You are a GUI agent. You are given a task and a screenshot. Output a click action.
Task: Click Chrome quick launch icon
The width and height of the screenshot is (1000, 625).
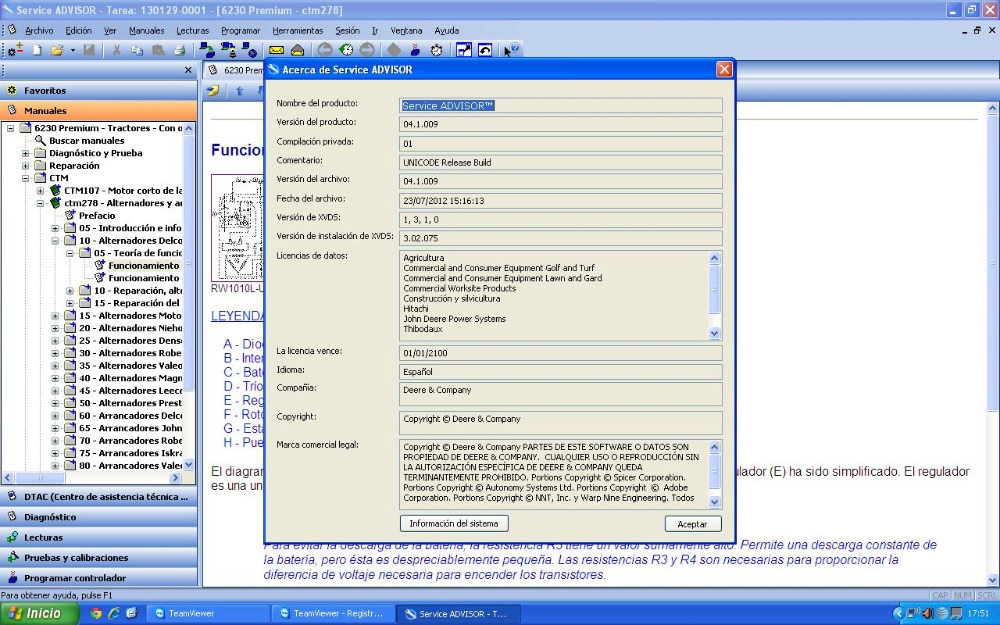pos(96,614)
